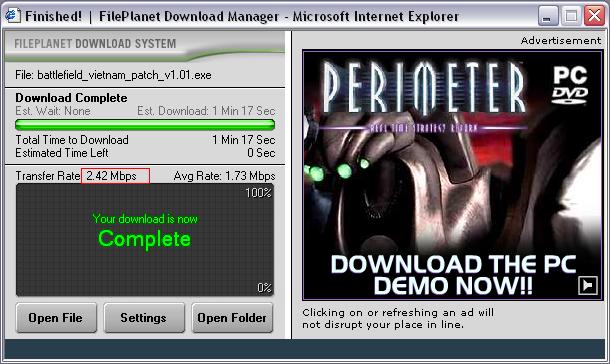Close the FilePlanet Download Manager window
This screenshot has width=610, height=364.
point(594,16)
